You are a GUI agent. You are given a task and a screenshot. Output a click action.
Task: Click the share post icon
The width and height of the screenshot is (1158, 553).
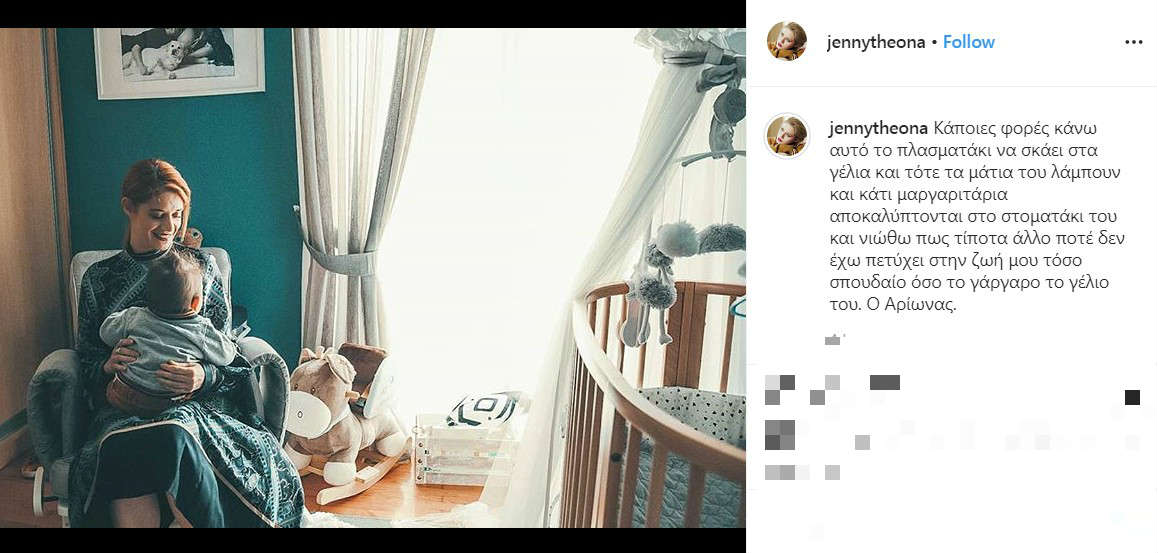click(x=884, y=382)
